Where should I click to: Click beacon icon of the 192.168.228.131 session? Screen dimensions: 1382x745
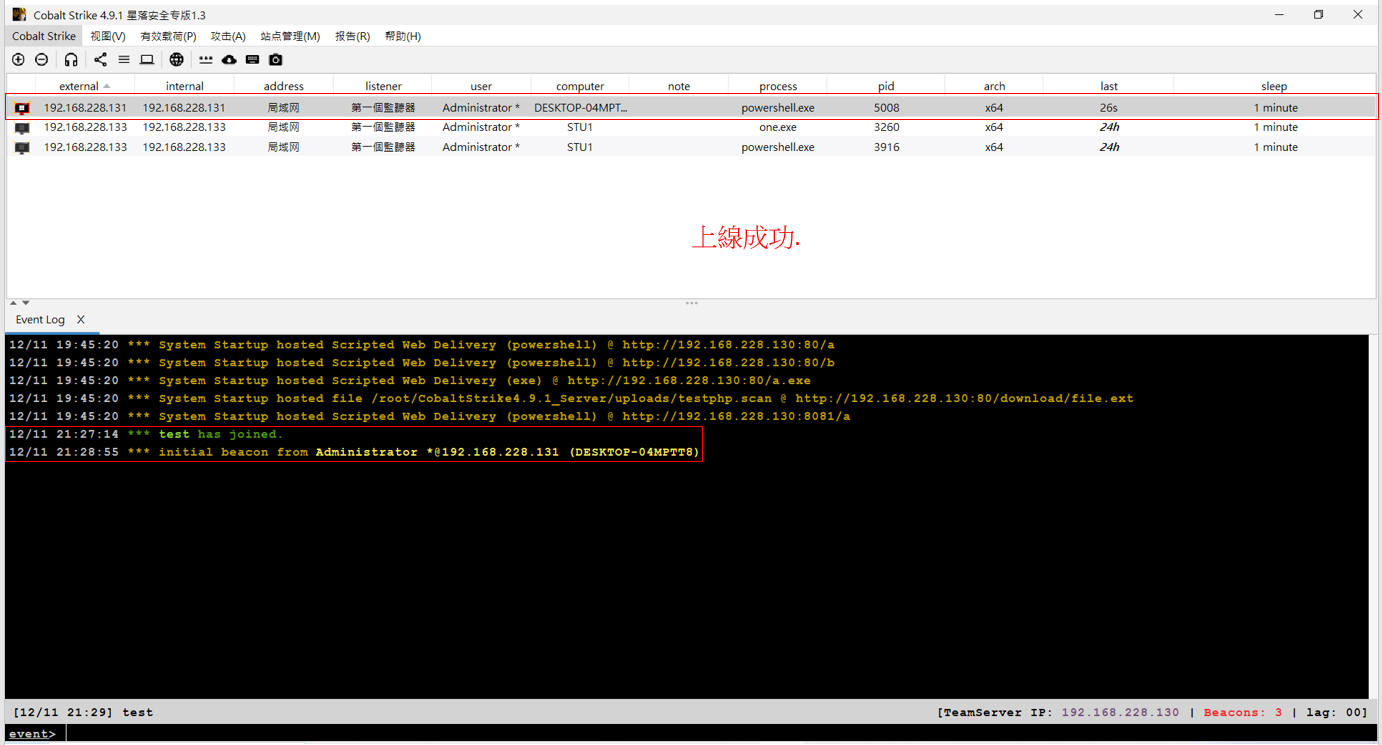[22, 108]
